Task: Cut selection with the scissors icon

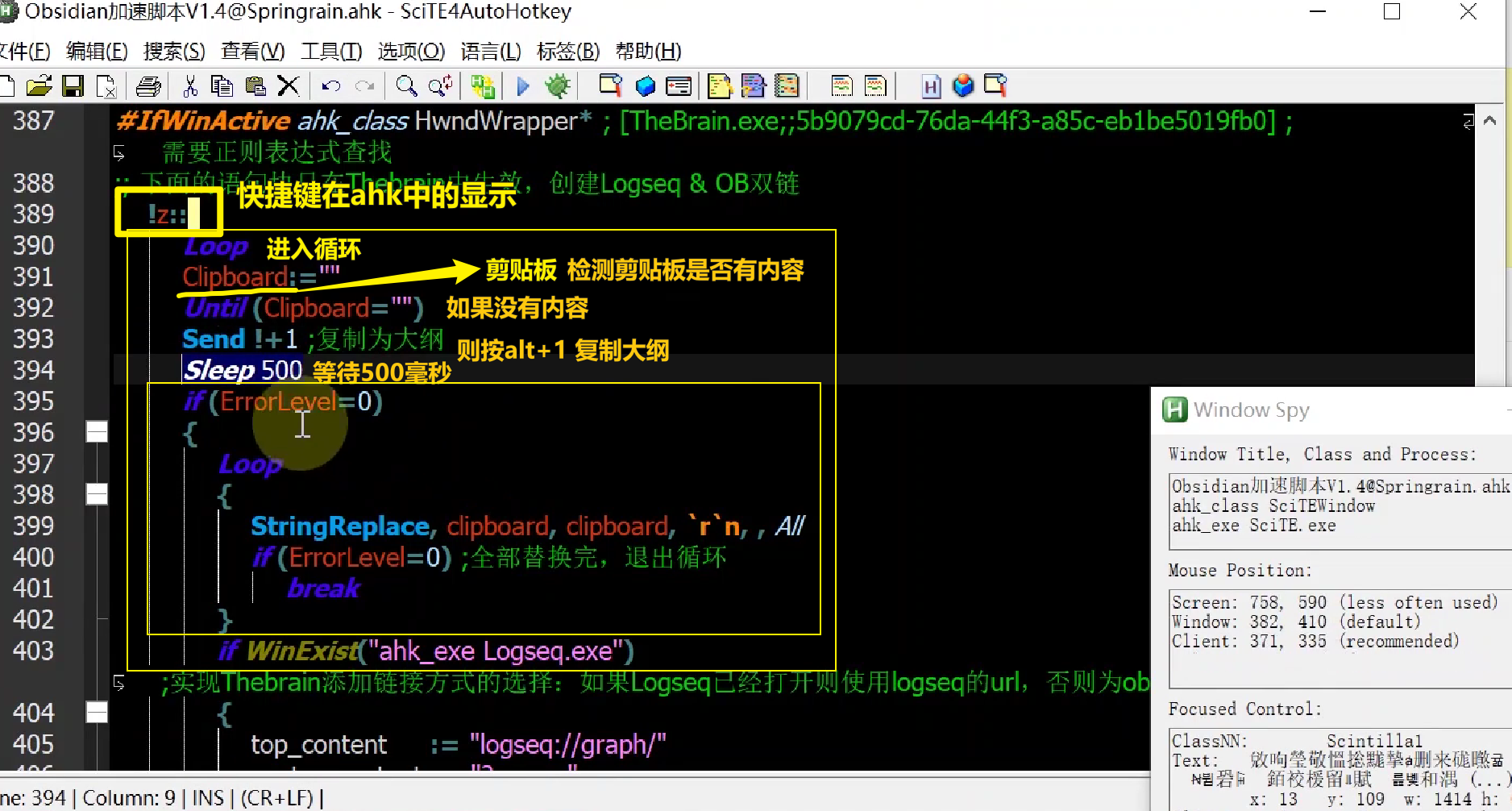Action: [x=191, y=85]
